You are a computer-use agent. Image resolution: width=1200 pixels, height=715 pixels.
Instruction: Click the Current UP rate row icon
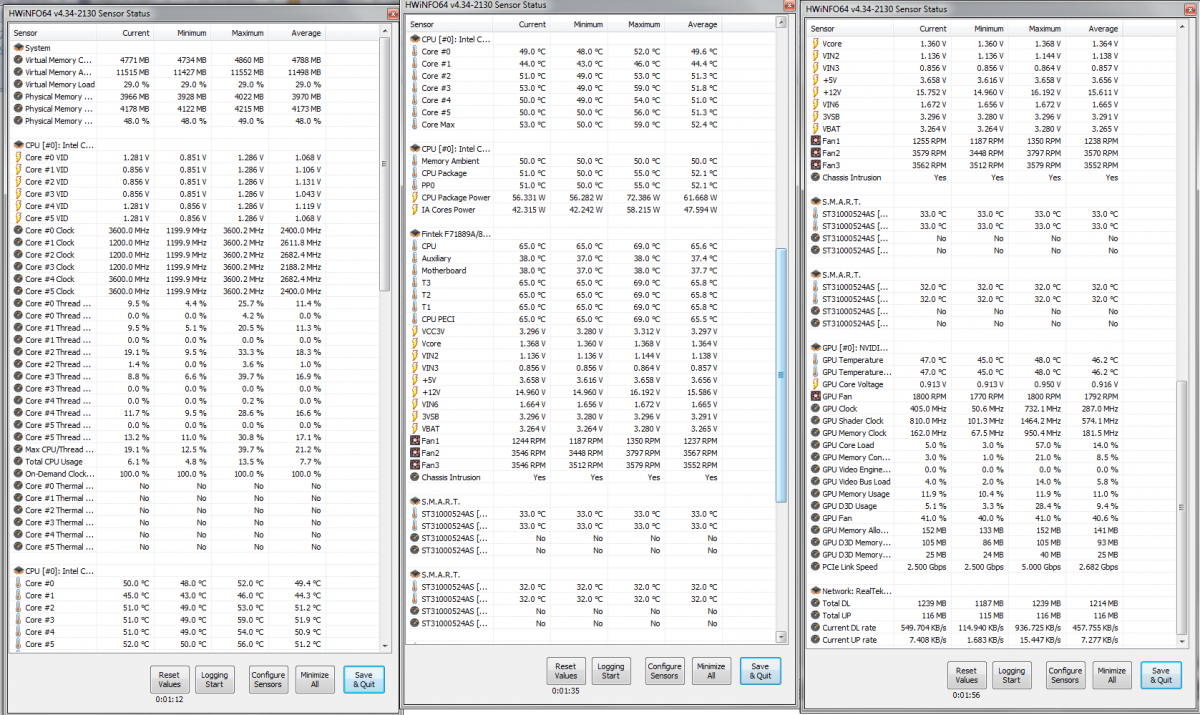click(x=815, y=640)
